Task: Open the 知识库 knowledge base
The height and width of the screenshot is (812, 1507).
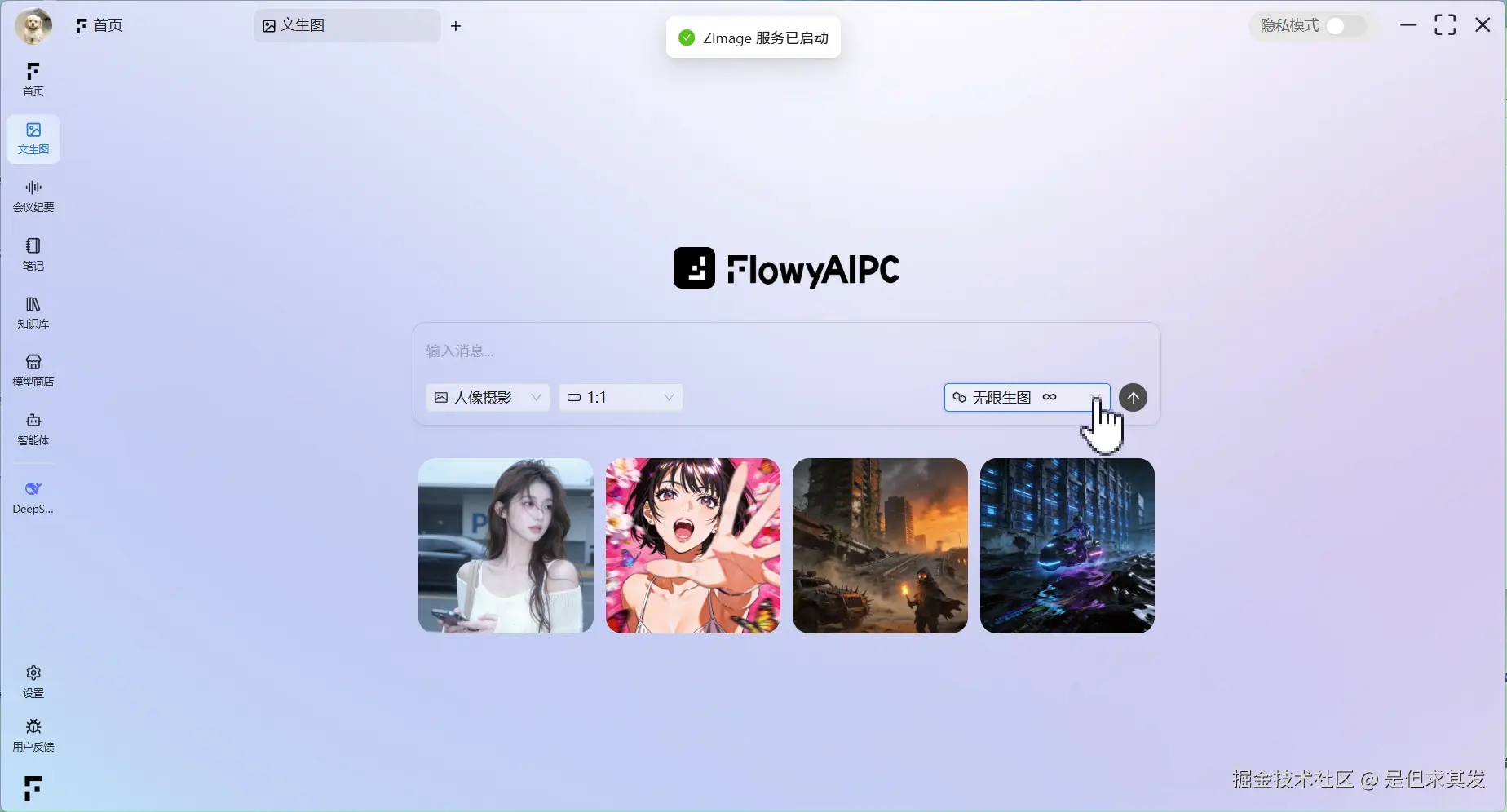Action: coord(33,313)
